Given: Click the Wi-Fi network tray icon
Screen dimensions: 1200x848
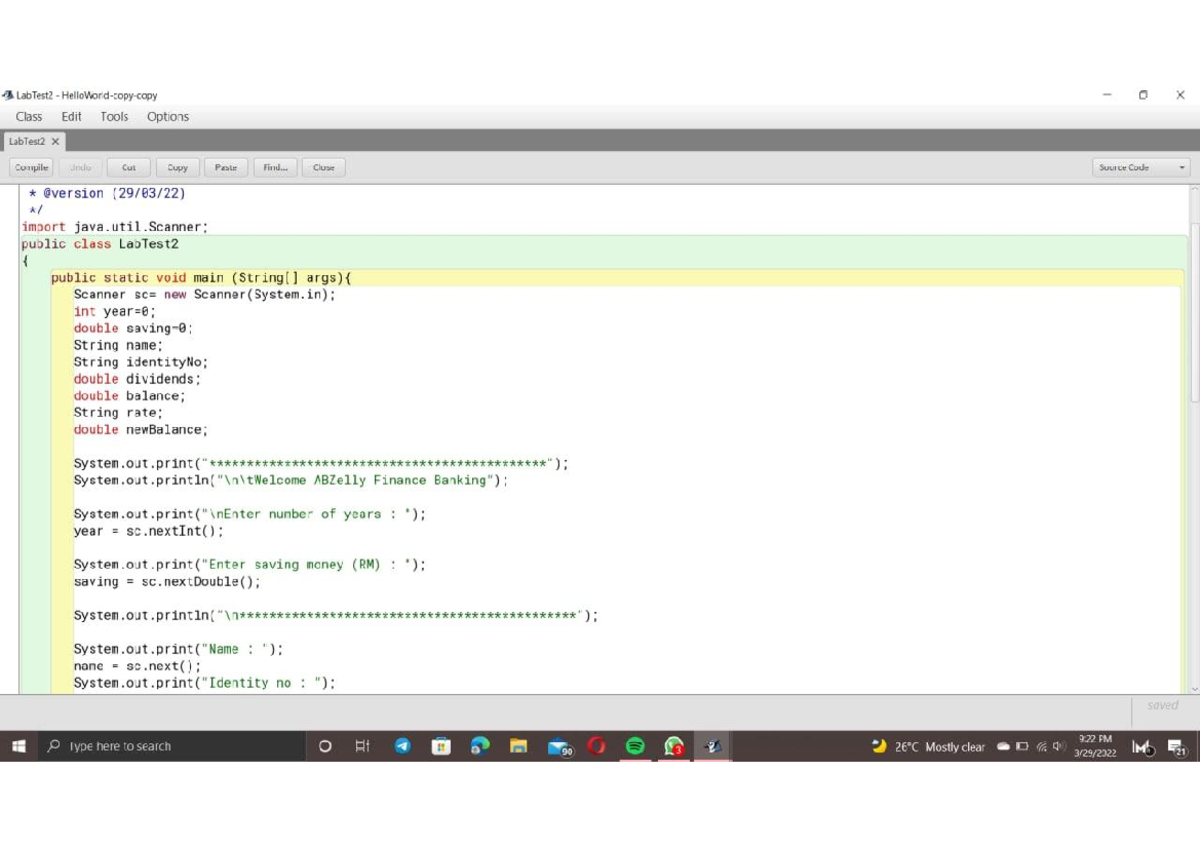Looking at the screenshot, I should (x=1041, y=747).
